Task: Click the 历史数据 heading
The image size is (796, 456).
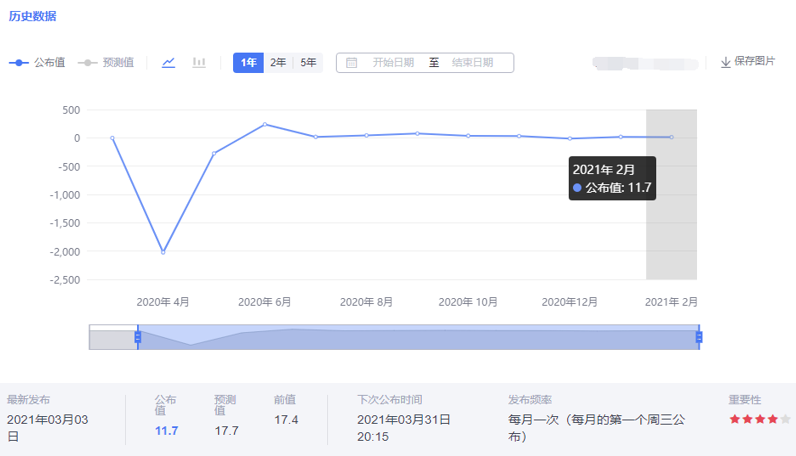Action: 32,16
